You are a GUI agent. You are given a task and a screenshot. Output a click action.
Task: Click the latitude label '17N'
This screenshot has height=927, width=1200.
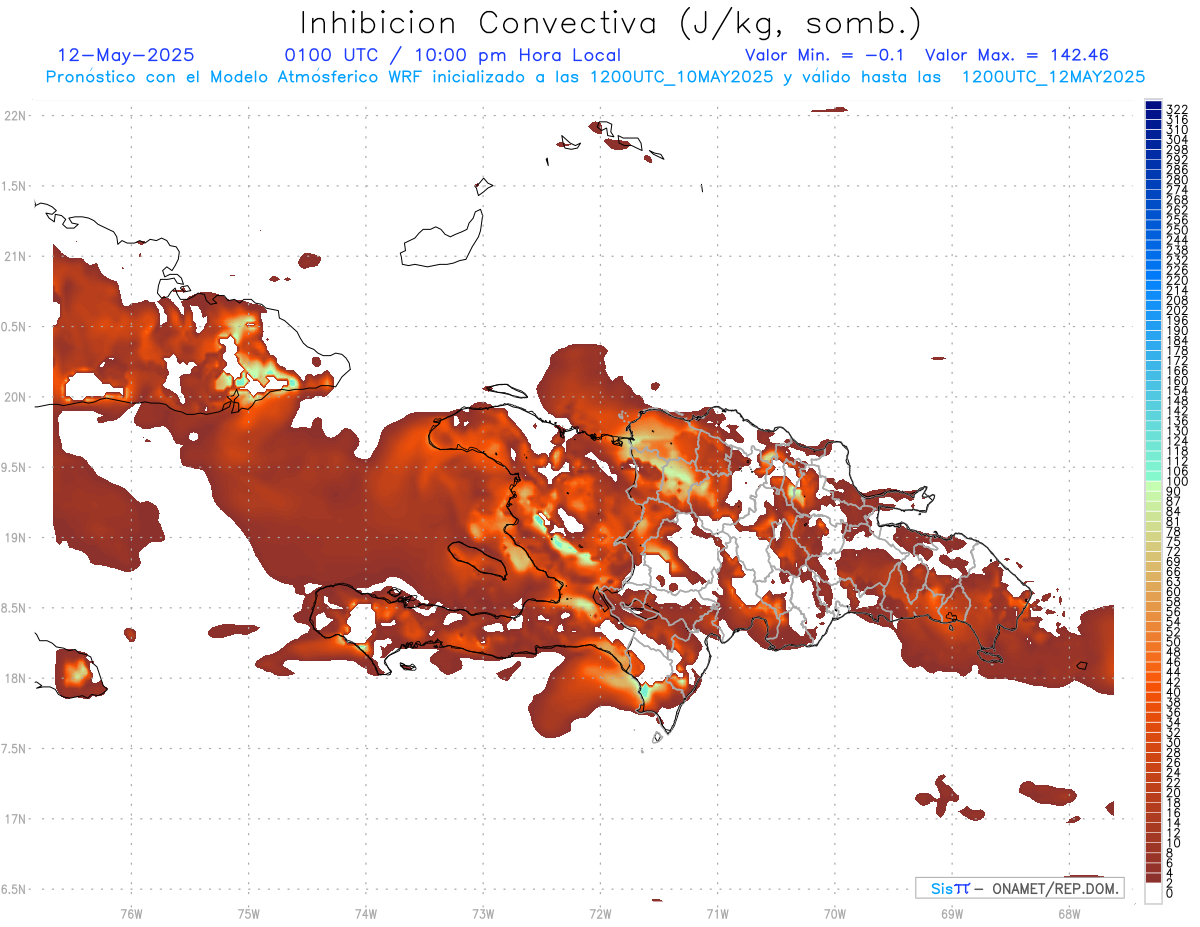click(x=15, y=819)
